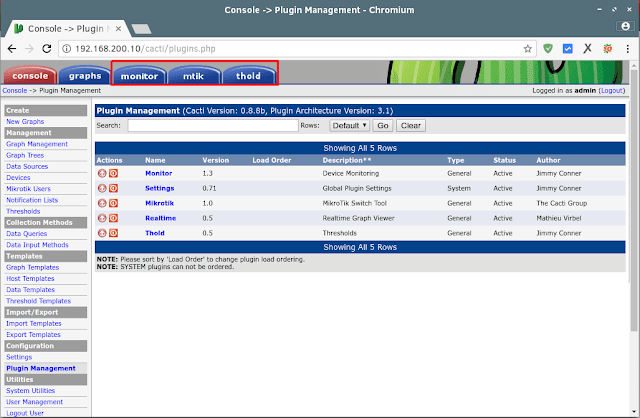
Task: Open Graph Trees in sidebar
Action: click(x=25, y=155)
